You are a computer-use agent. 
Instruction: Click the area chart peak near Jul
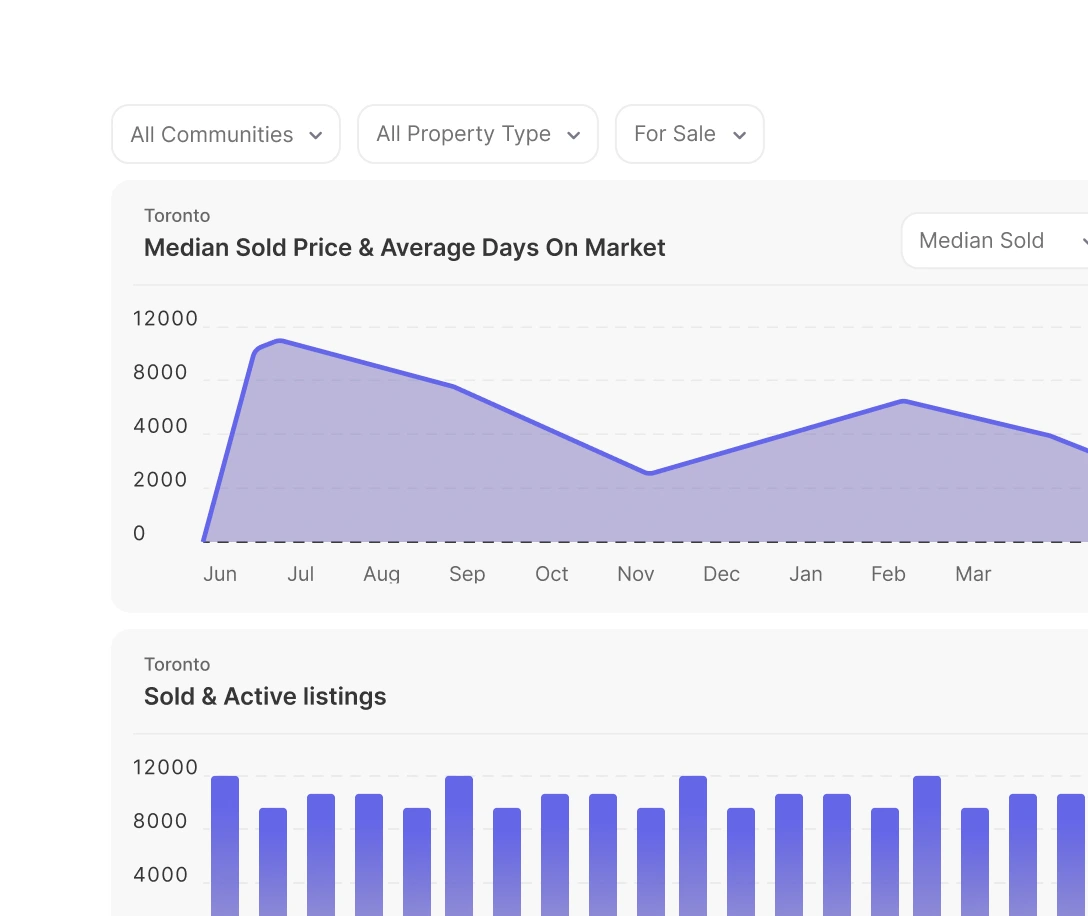click(x=279, y=341)
